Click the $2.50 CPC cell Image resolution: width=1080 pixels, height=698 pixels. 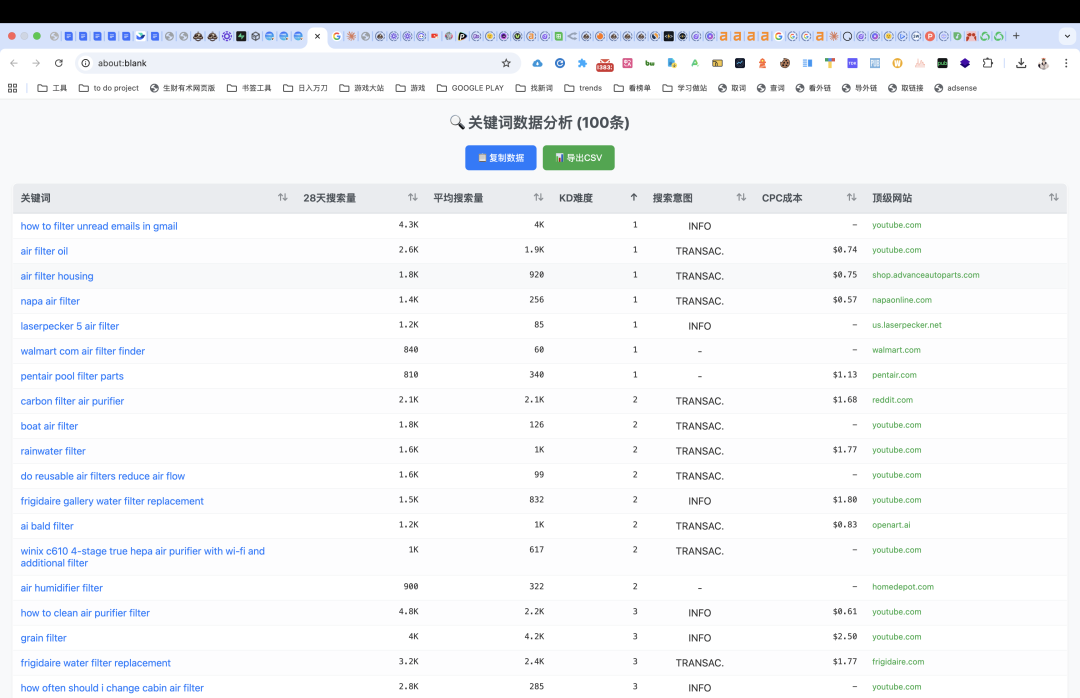pos(845,637)
